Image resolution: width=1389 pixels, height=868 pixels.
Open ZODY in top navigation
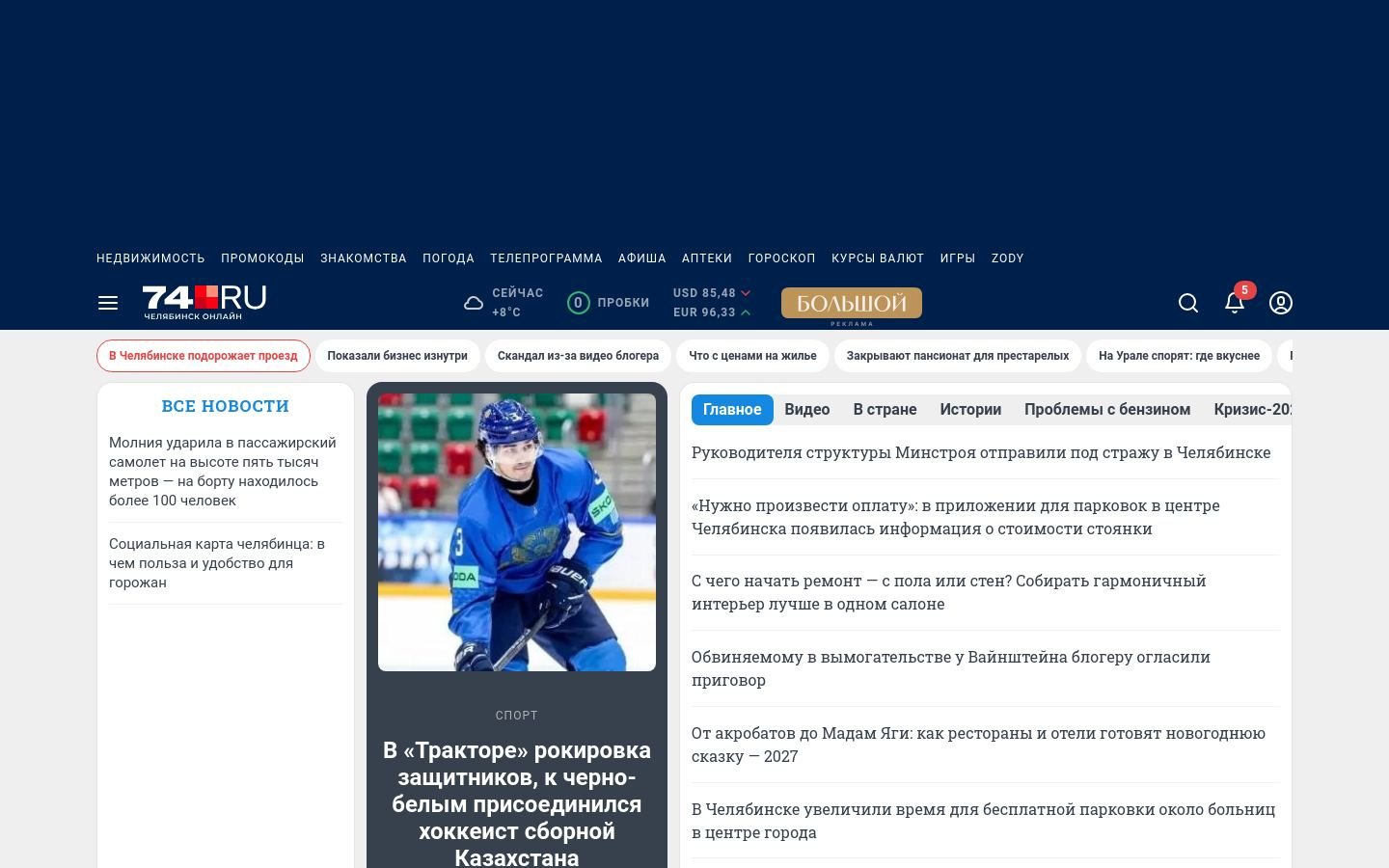pyautogui.click(x=1008, y=258)
